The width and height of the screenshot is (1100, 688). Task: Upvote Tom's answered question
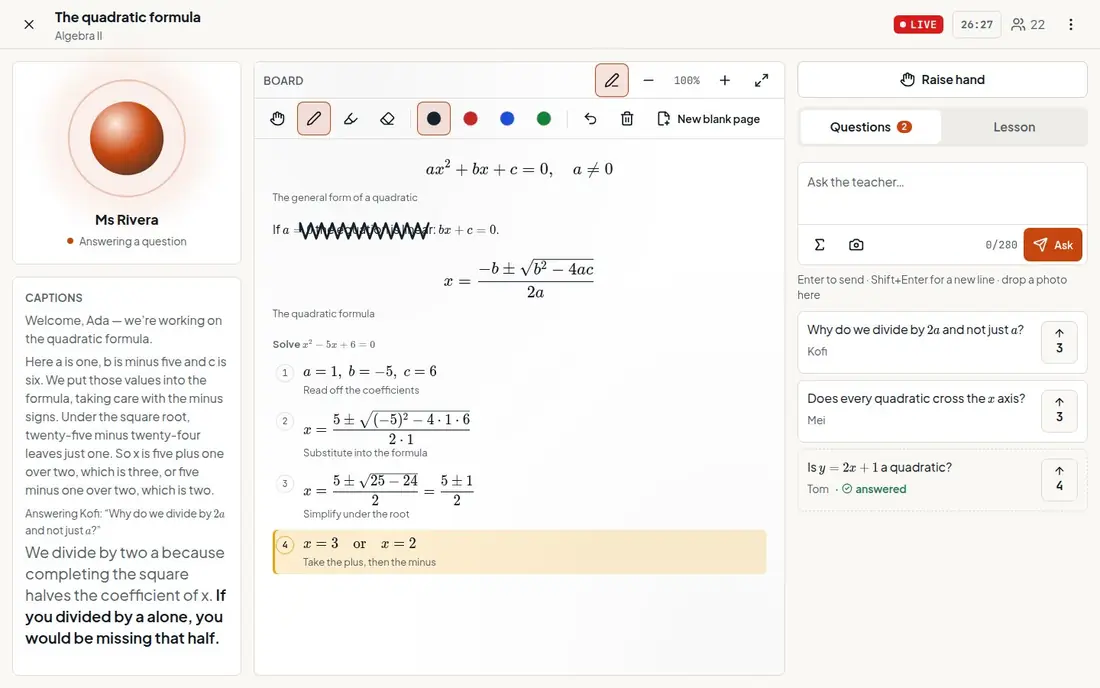click(1059, 479)
